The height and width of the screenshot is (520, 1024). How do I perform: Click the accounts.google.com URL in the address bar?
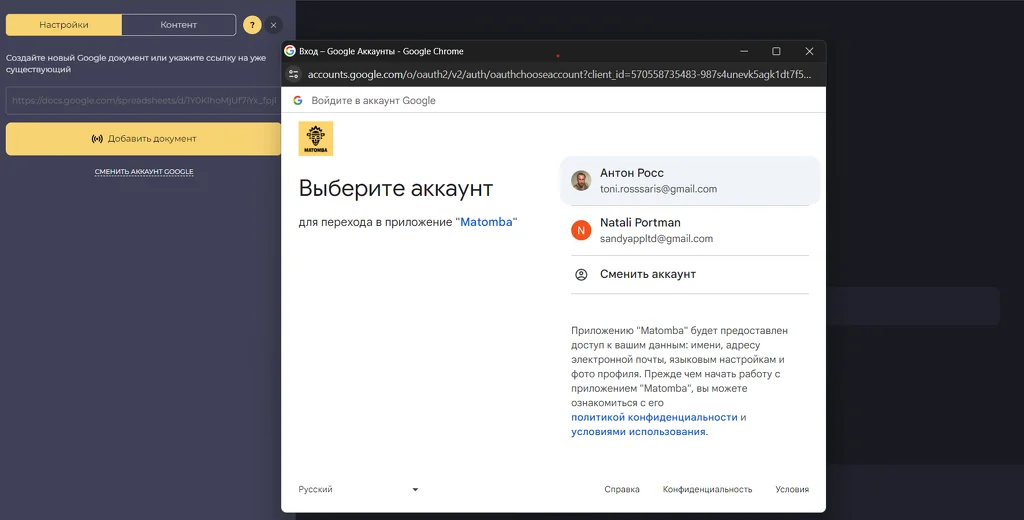[559, 74]
